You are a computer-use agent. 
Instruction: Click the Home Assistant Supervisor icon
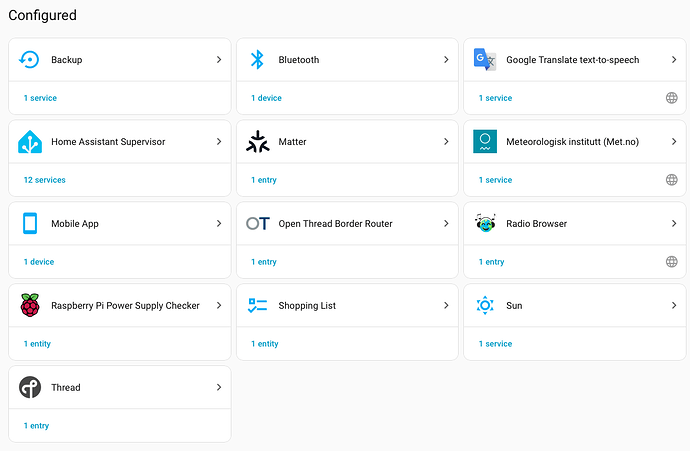(x=29, y=142)
